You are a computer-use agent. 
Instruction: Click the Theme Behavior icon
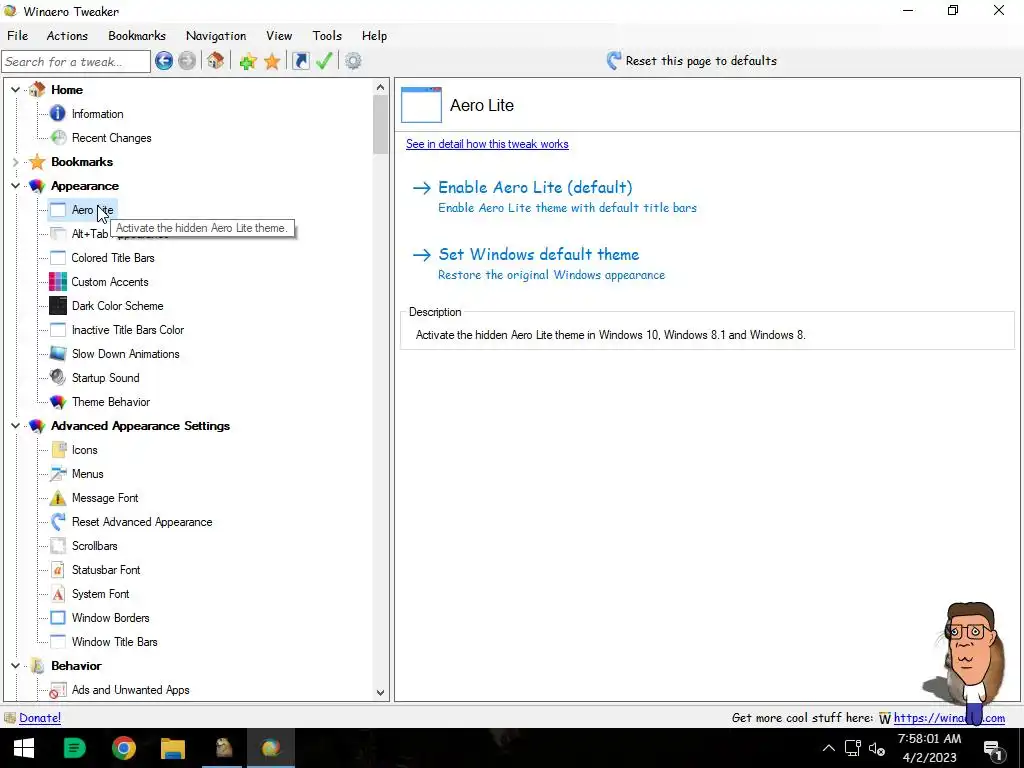[57, 402]
